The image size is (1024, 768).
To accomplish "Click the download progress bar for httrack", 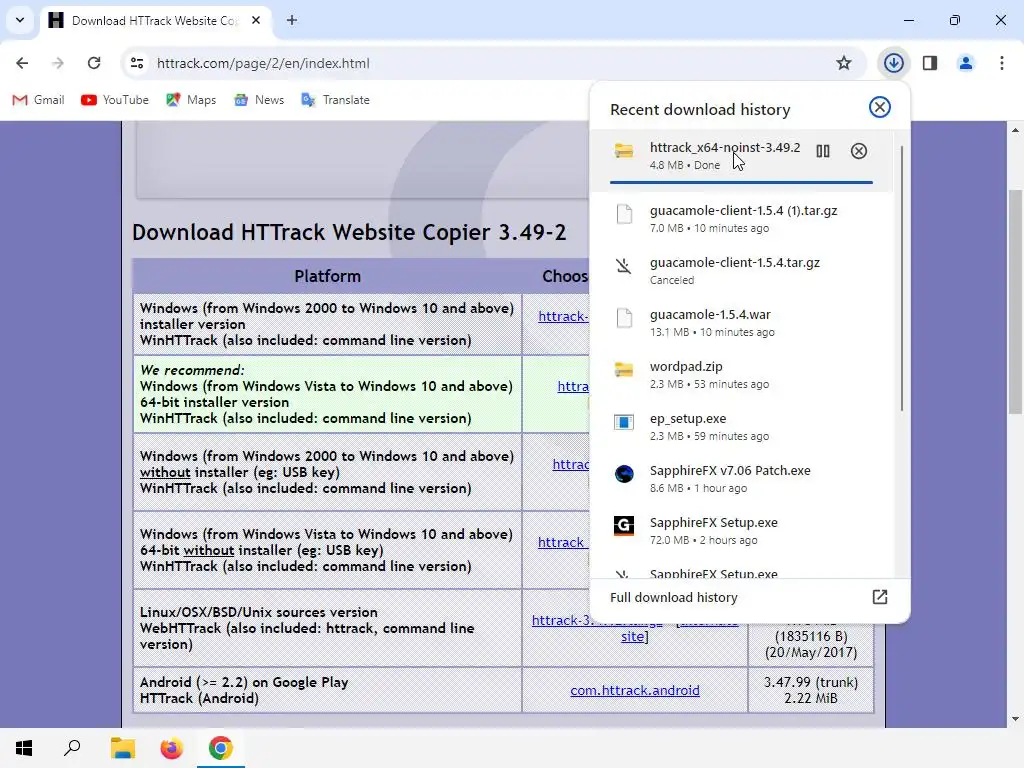I will [x=741, y=182].
